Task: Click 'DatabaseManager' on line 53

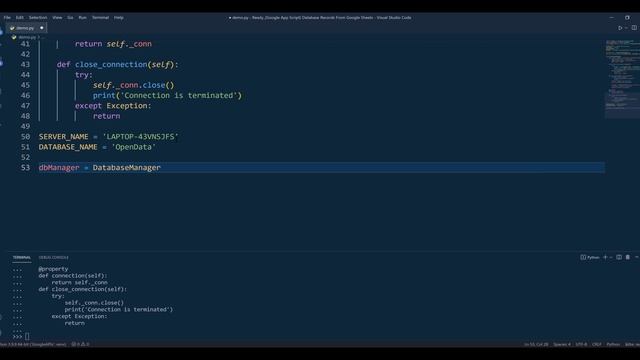Action: (127, 168)
